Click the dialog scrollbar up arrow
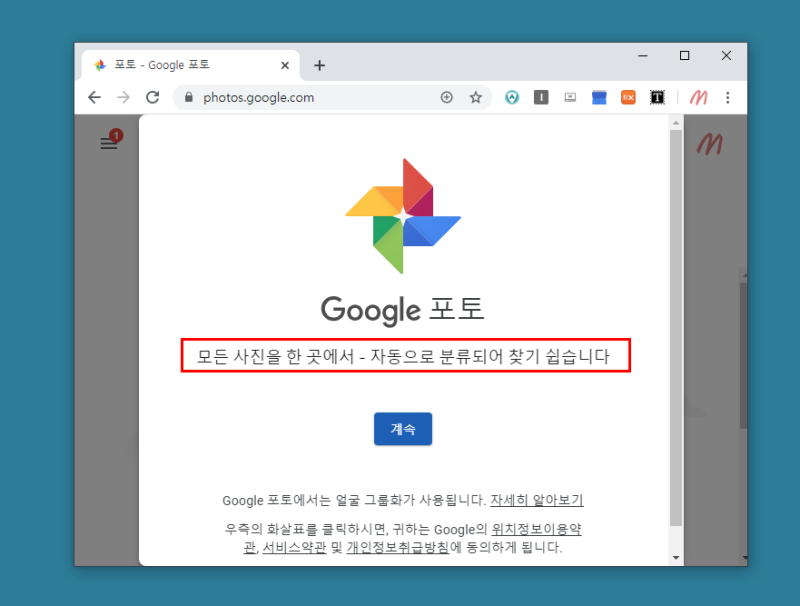This screenshot has width=800, height=606. click(676, 123)
